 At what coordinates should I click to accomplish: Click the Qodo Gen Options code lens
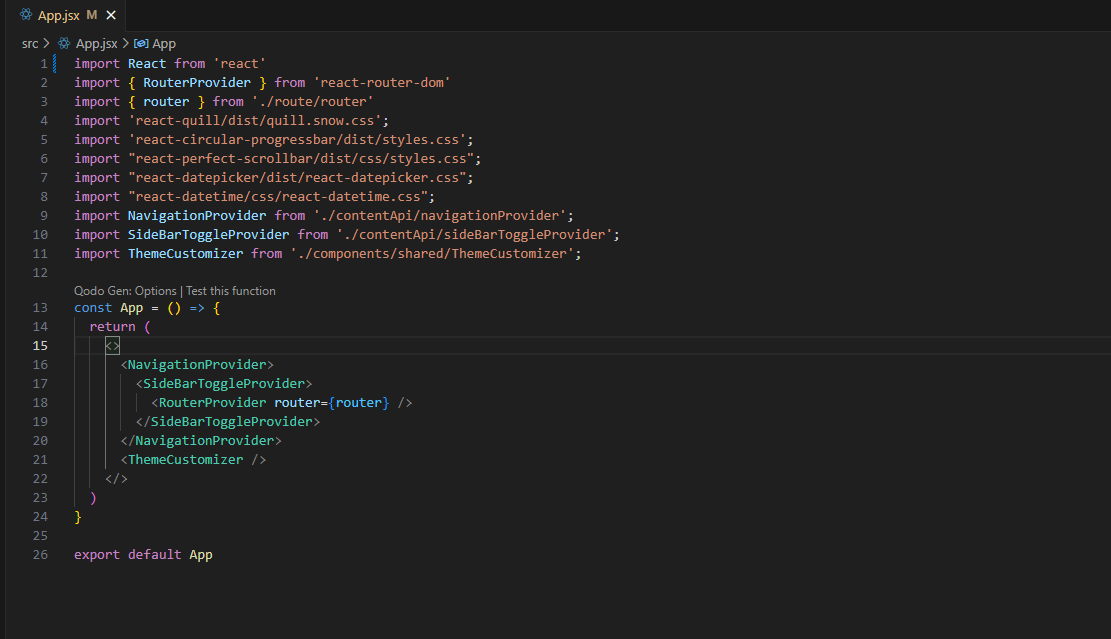tap(125, 291)
